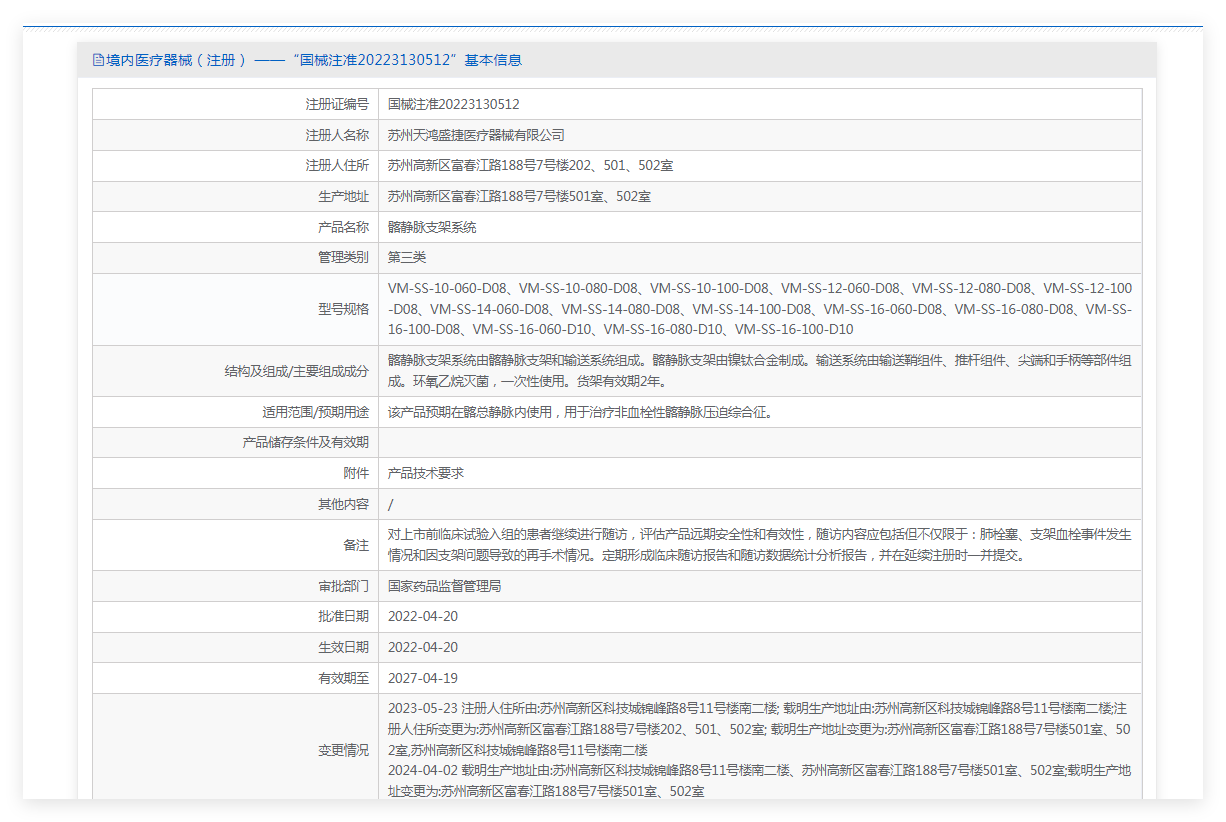This screenshot has width=1226, height=822.
Task: Click the registration number value 国械注准20223130512
Action: click(x=453, y=104)
